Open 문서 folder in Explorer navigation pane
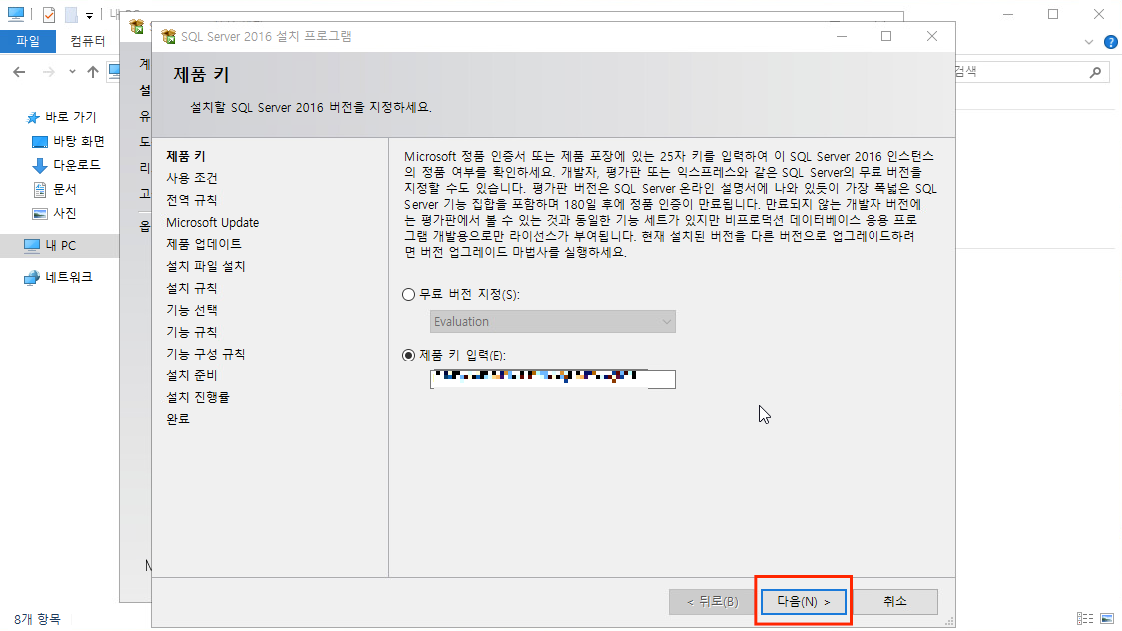Screen dimensions: 1122x631 click(x=55, y=189)
